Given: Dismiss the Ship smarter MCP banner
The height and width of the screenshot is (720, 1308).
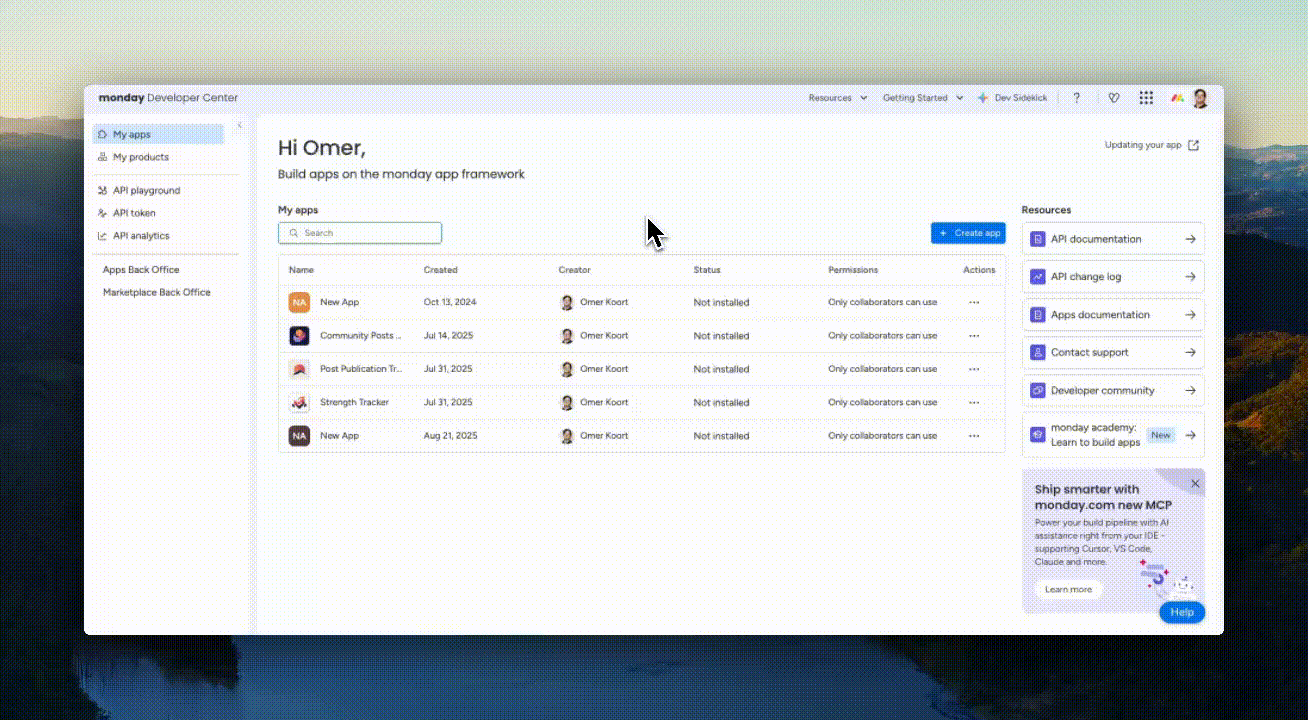Looking at the screenshot, I should pyautogui.click(x=1195, y=484).
